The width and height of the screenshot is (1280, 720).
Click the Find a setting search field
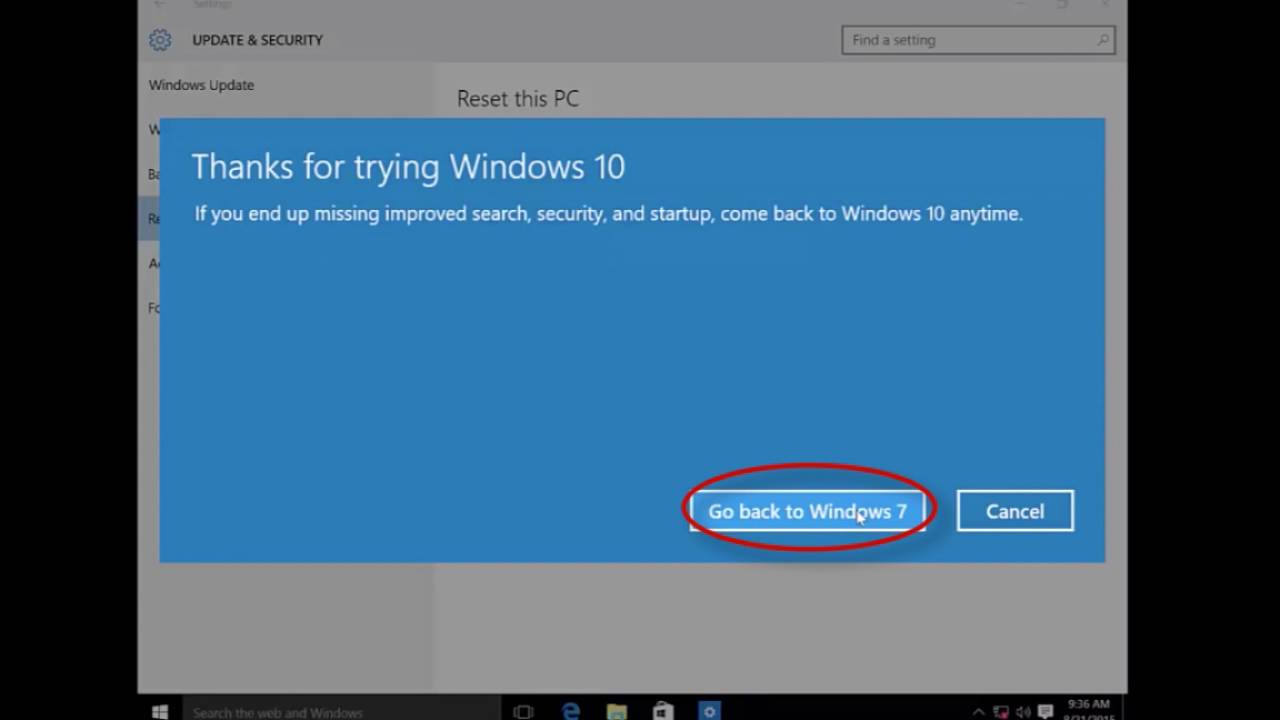978,40
